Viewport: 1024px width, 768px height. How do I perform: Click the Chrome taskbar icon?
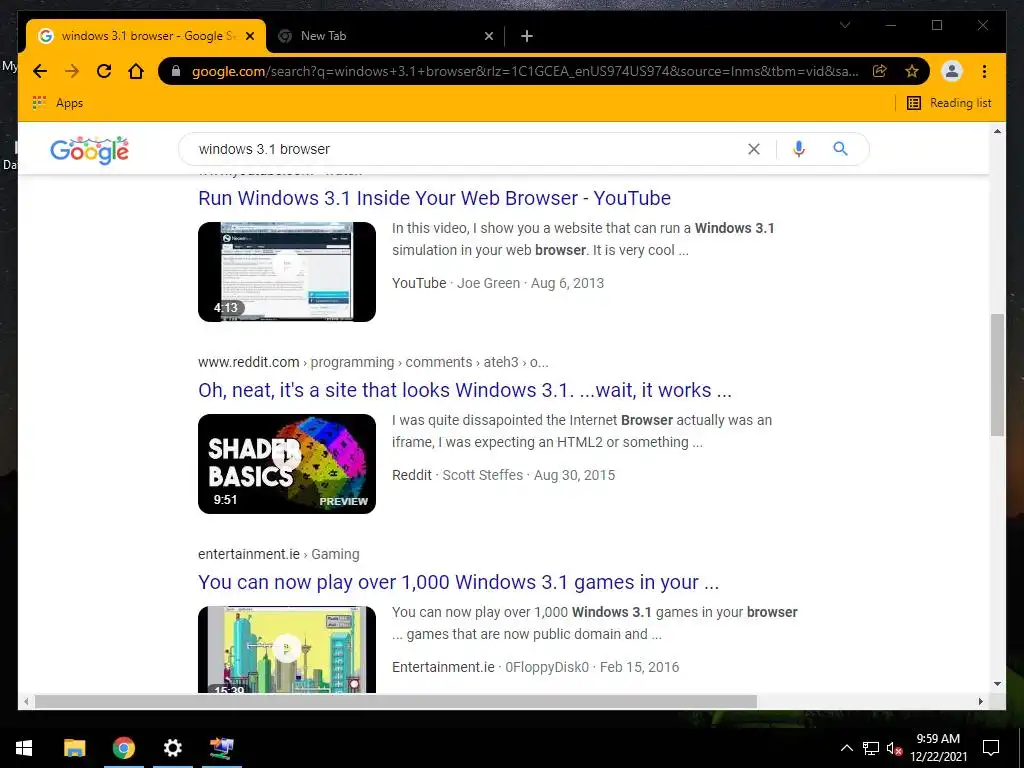coord(123,748)
